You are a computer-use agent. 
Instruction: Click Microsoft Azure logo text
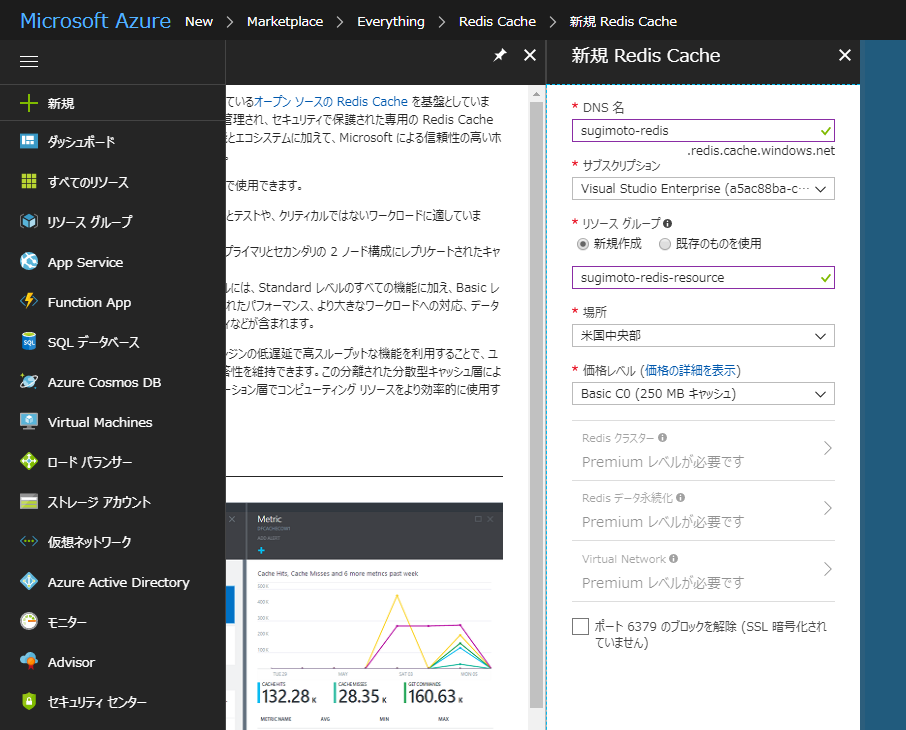point(95,21)
